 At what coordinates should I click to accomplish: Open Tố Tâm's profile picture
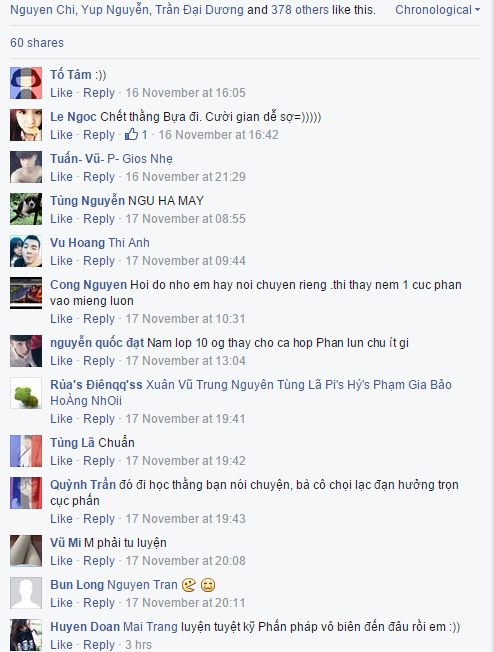[26, 83]
